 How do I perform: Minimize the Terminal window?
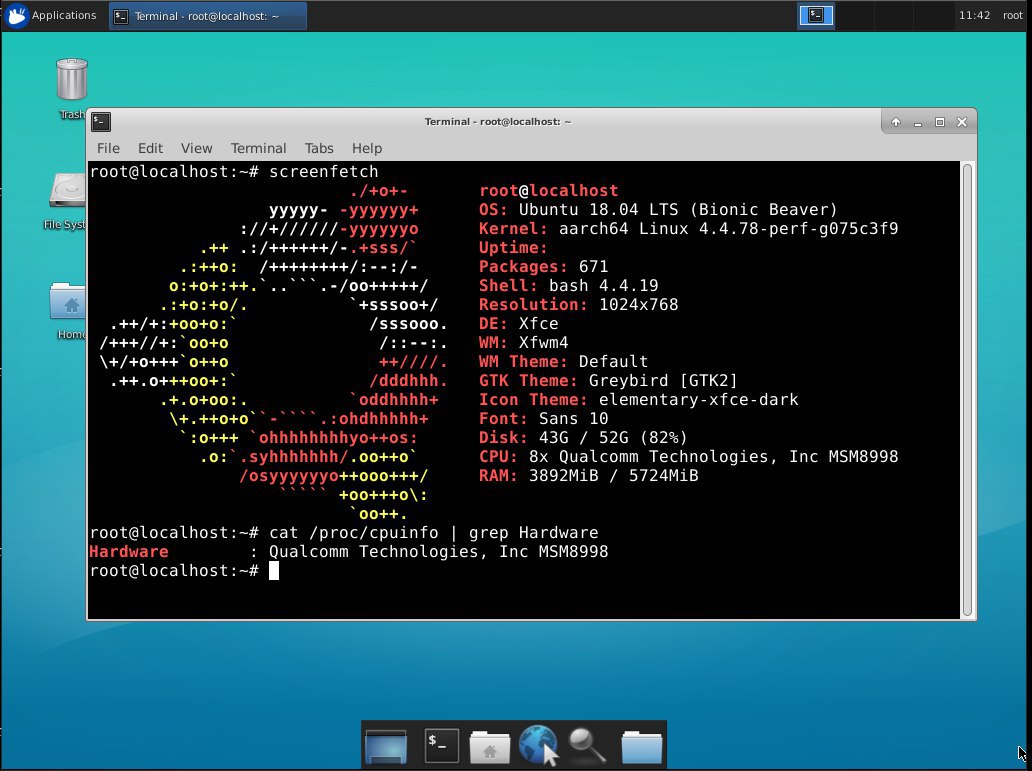click(x=917, y=122)
